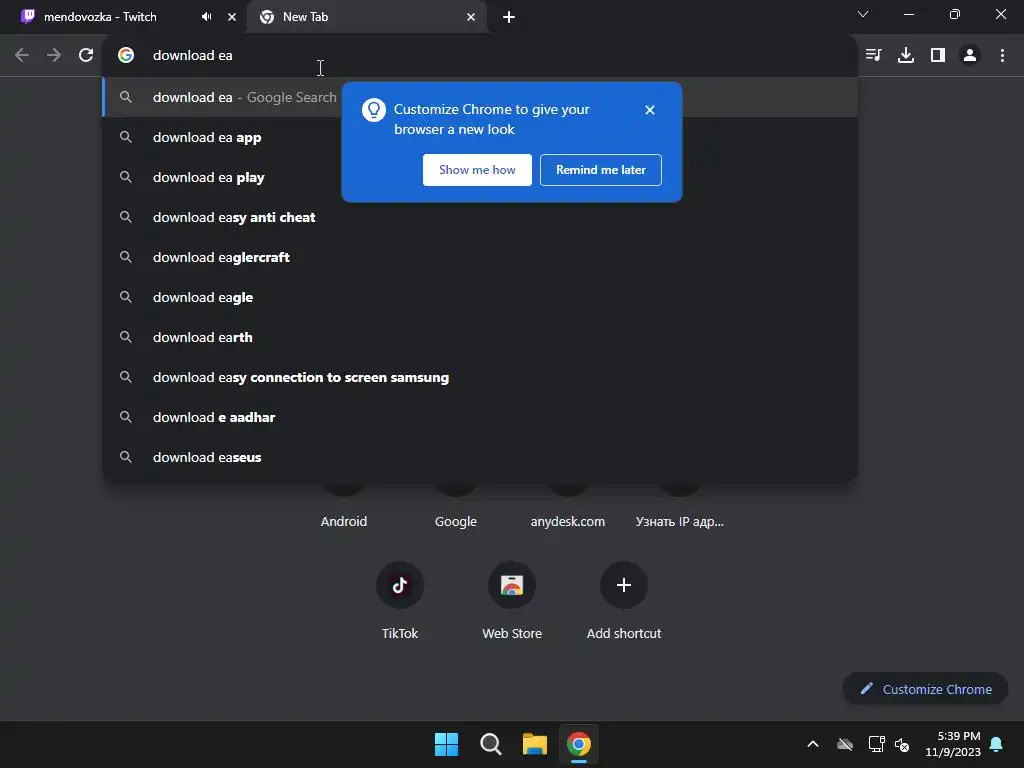The image size is (1024, 768).
Task: Open the TikTok shortcut tile
Action: [x=400, y=601]
